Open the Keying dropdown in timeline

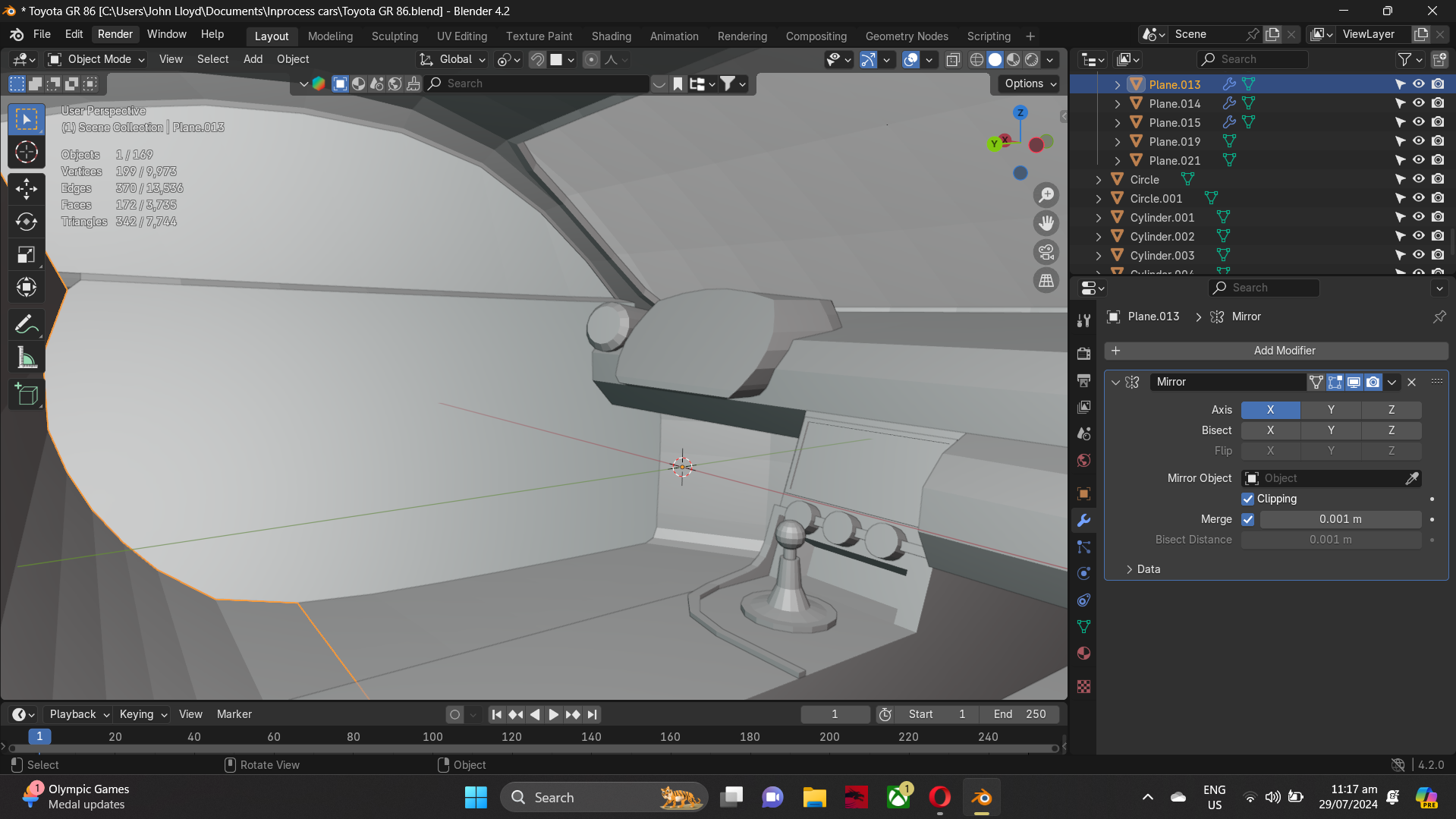[143, 714]
